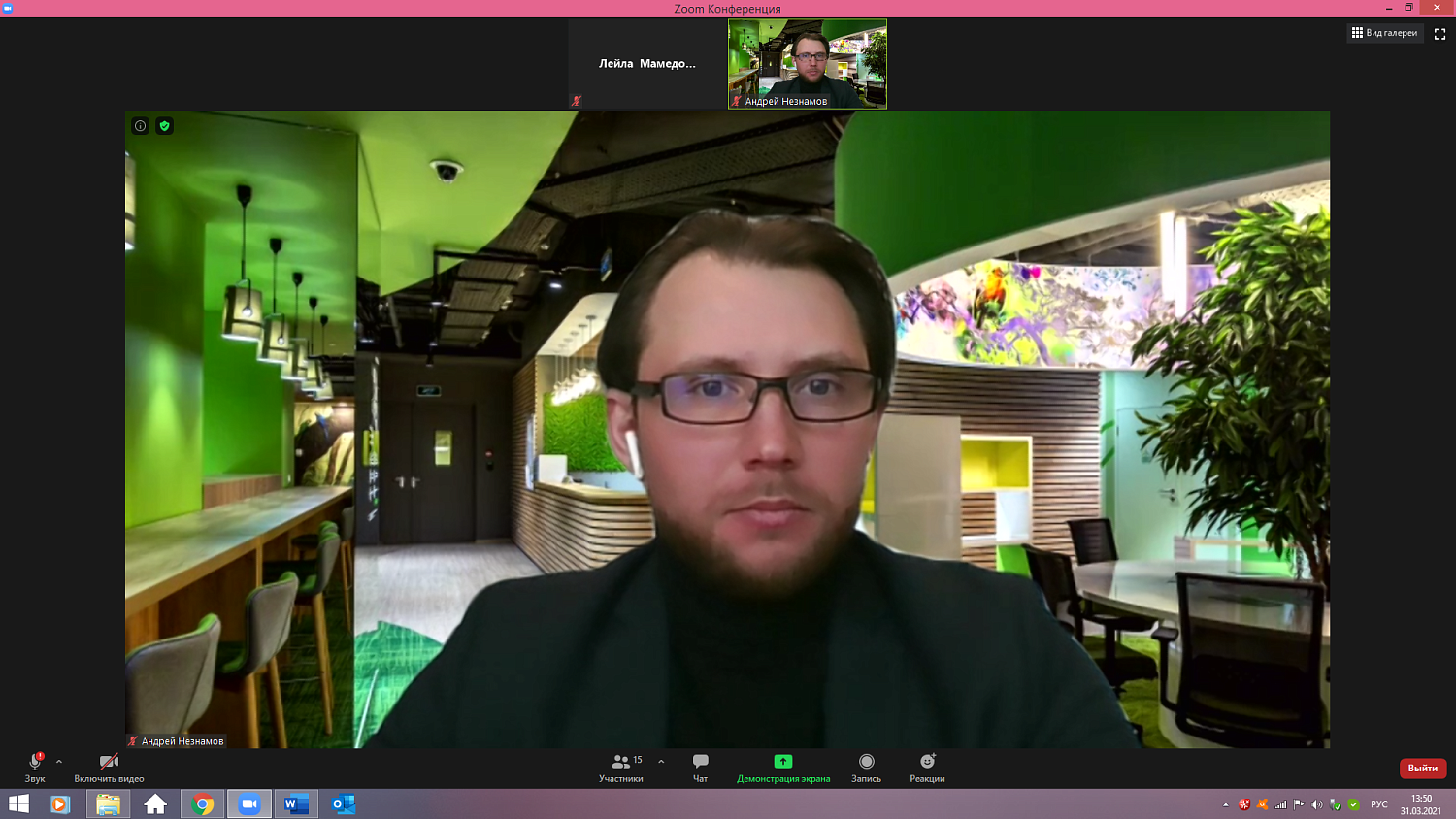1456x819 pixels.
Task: Open the Участники participants panel
Action: click(621, 768)
